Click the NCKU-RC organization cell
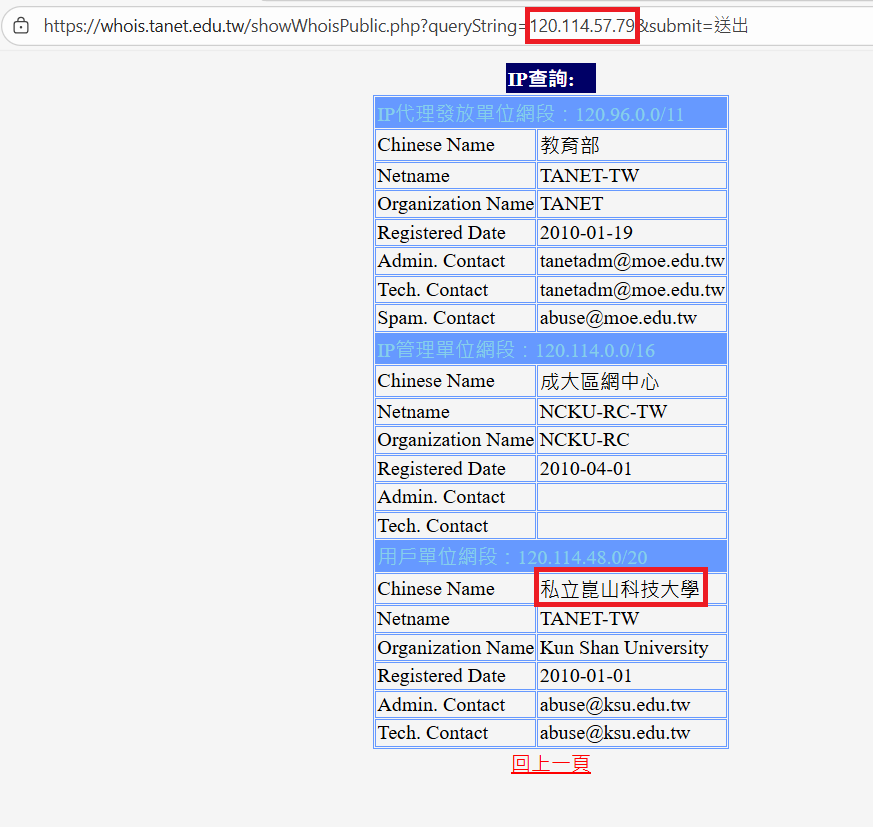873x827 pixels. click(x=631, y=440)
